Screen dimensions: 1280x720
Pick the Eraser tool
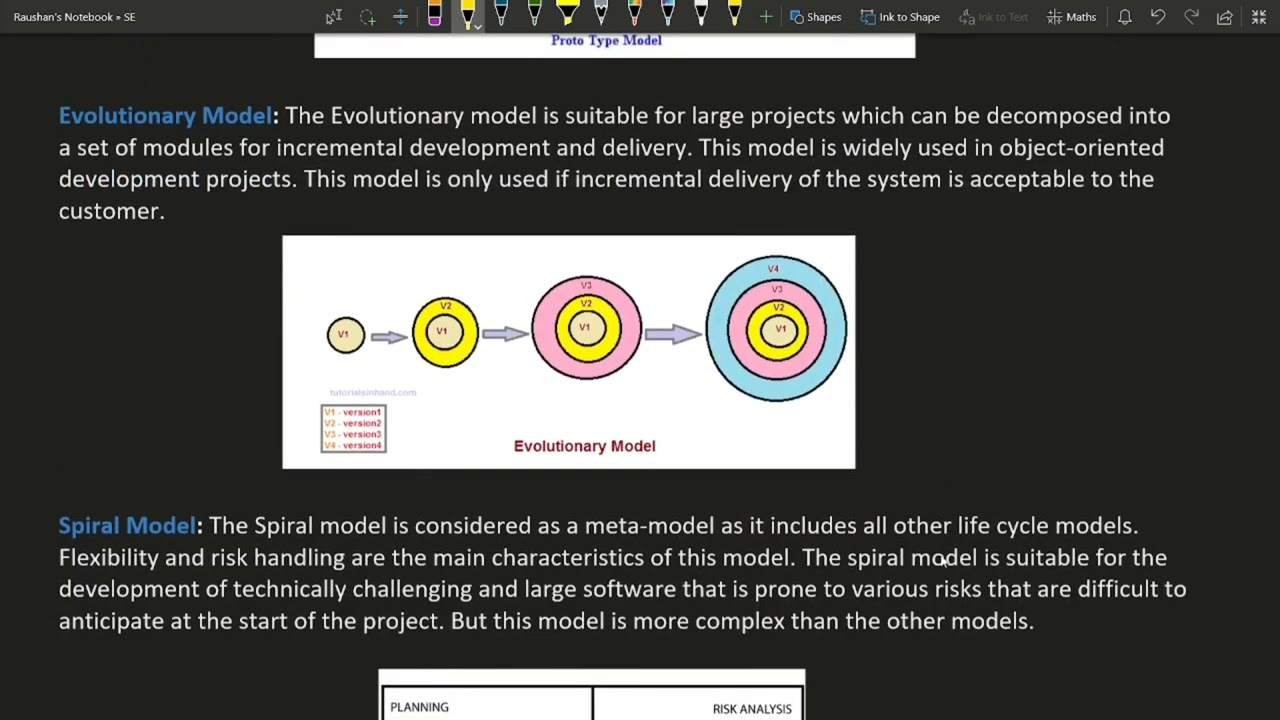pos(434,16)
